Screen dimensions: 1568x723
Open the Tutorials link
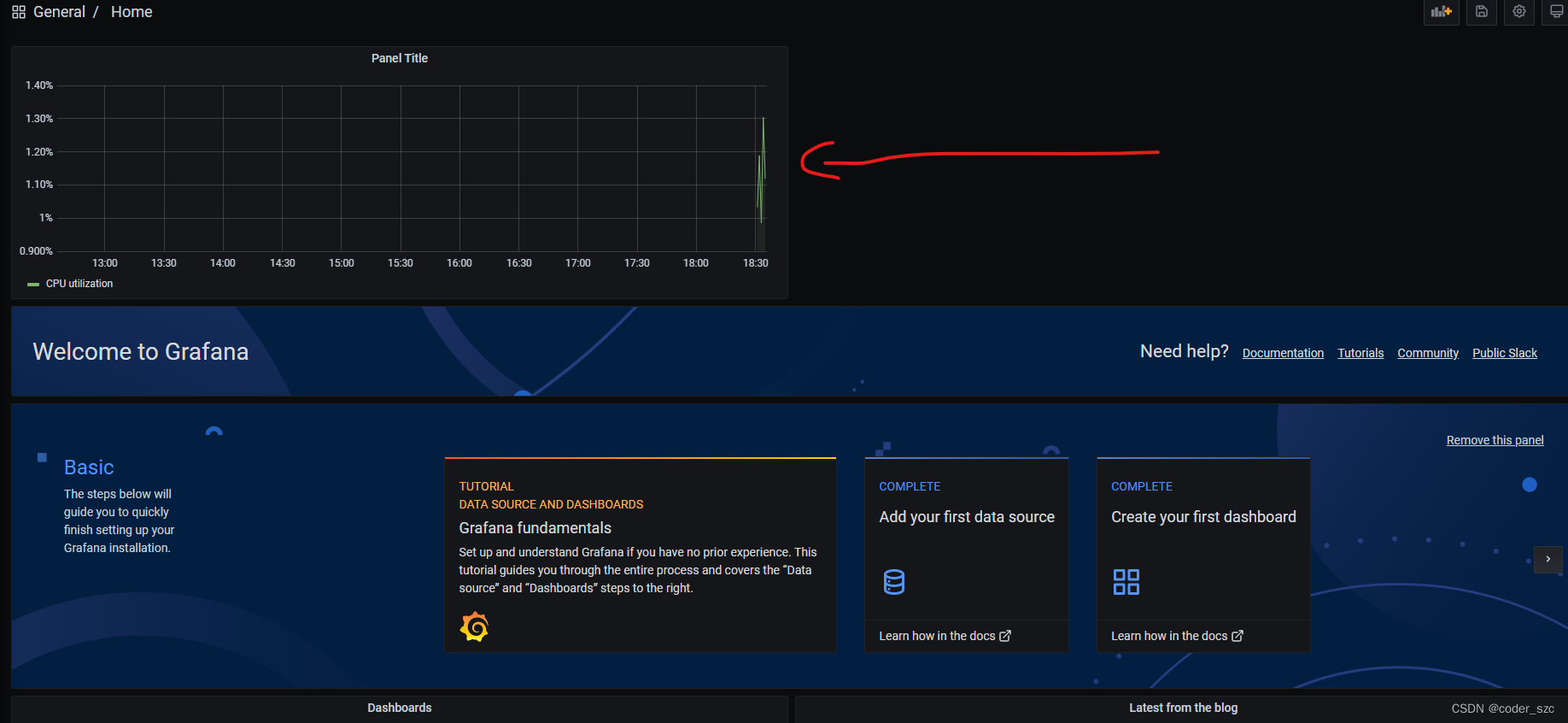pos(1360,353)
